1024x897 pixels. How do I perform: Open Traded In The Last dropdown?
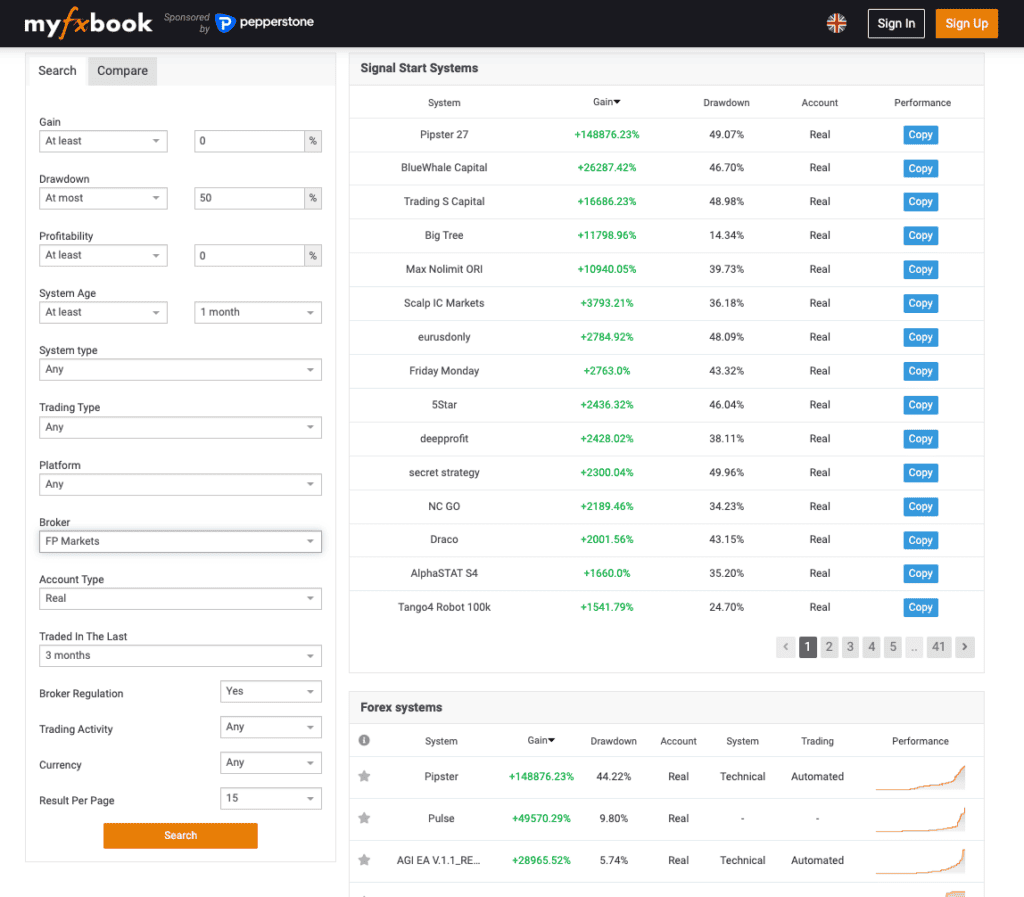pyautogui.click(x=180, y=656)
